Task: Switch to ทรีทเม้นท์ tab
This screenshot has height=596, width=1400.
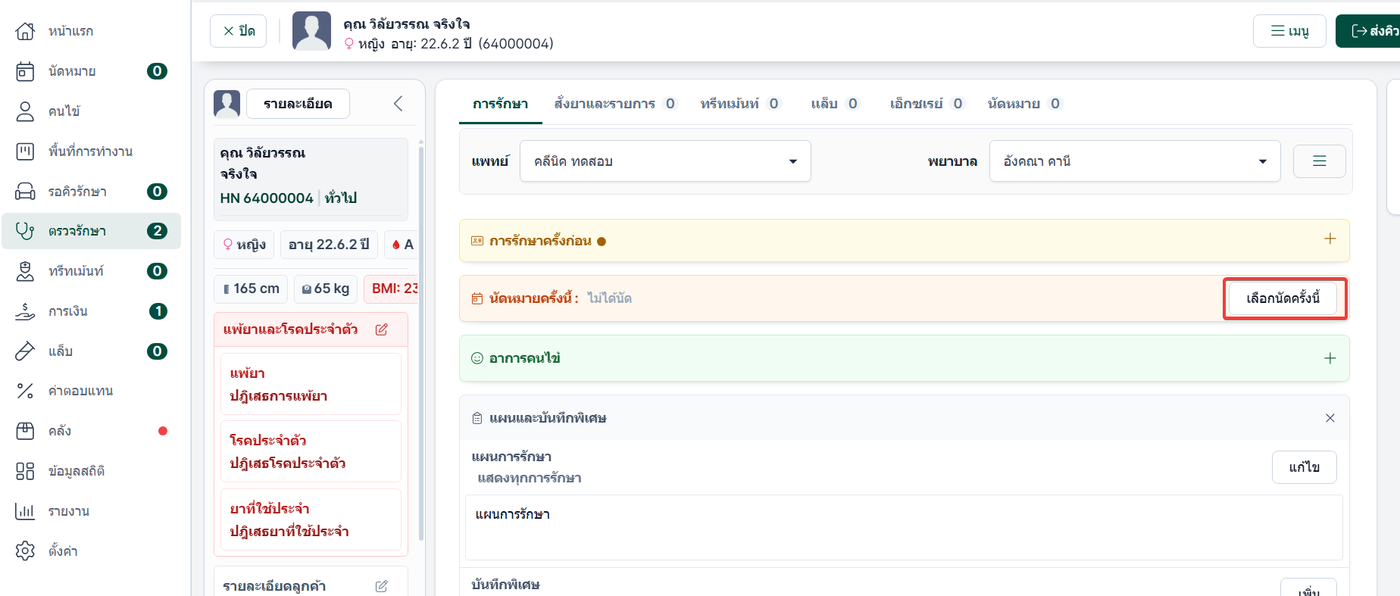Action: [x=741, y=103]
